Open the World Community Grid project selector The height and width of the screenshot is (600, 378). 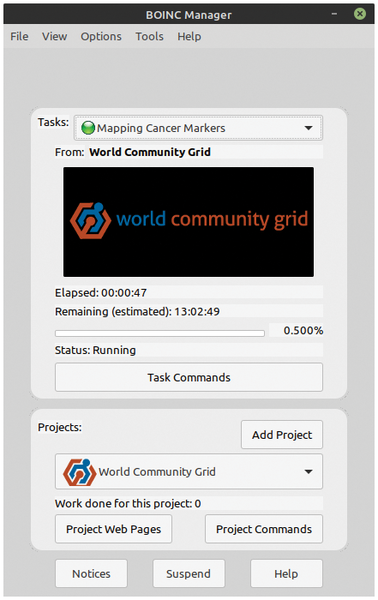tap(189, 472)
